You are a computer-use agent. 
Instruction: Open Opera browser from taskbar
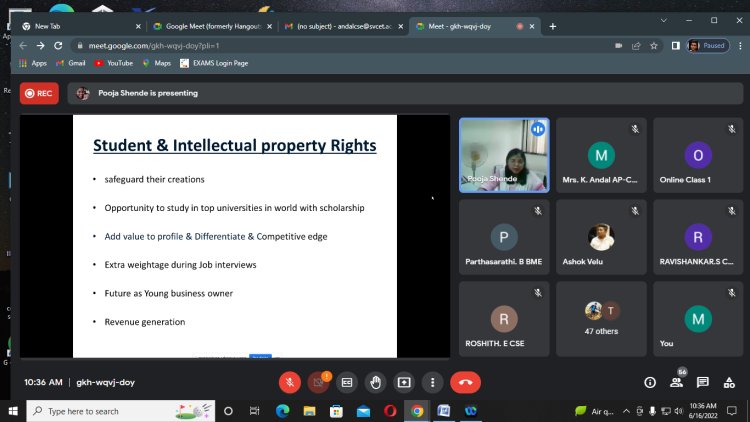[x=390, y=411]
